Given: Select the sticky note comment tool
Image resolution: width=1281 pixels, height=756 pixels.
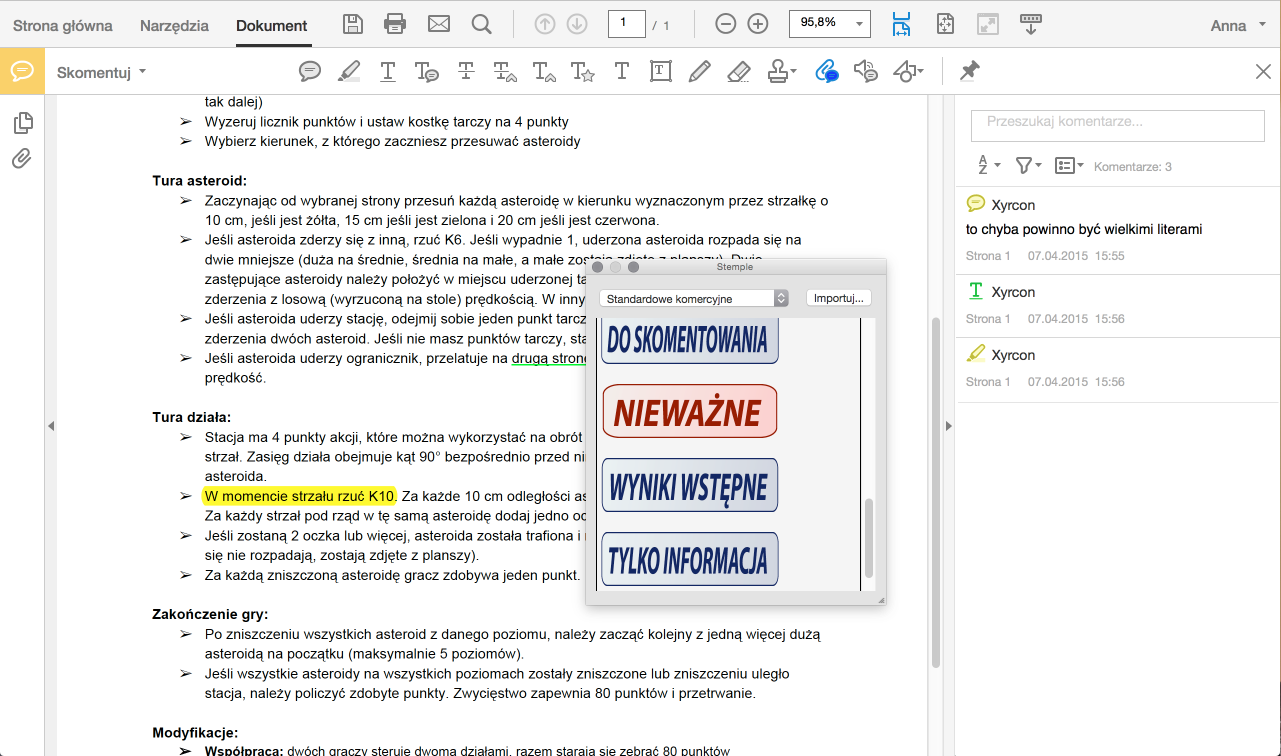Looking at the screenshot, I should [x=310, y=71].
